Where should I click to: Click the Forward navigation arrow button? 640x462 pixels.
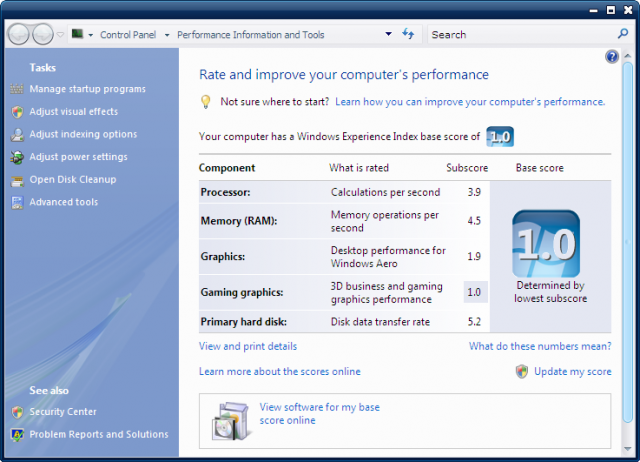coord(43,34)
